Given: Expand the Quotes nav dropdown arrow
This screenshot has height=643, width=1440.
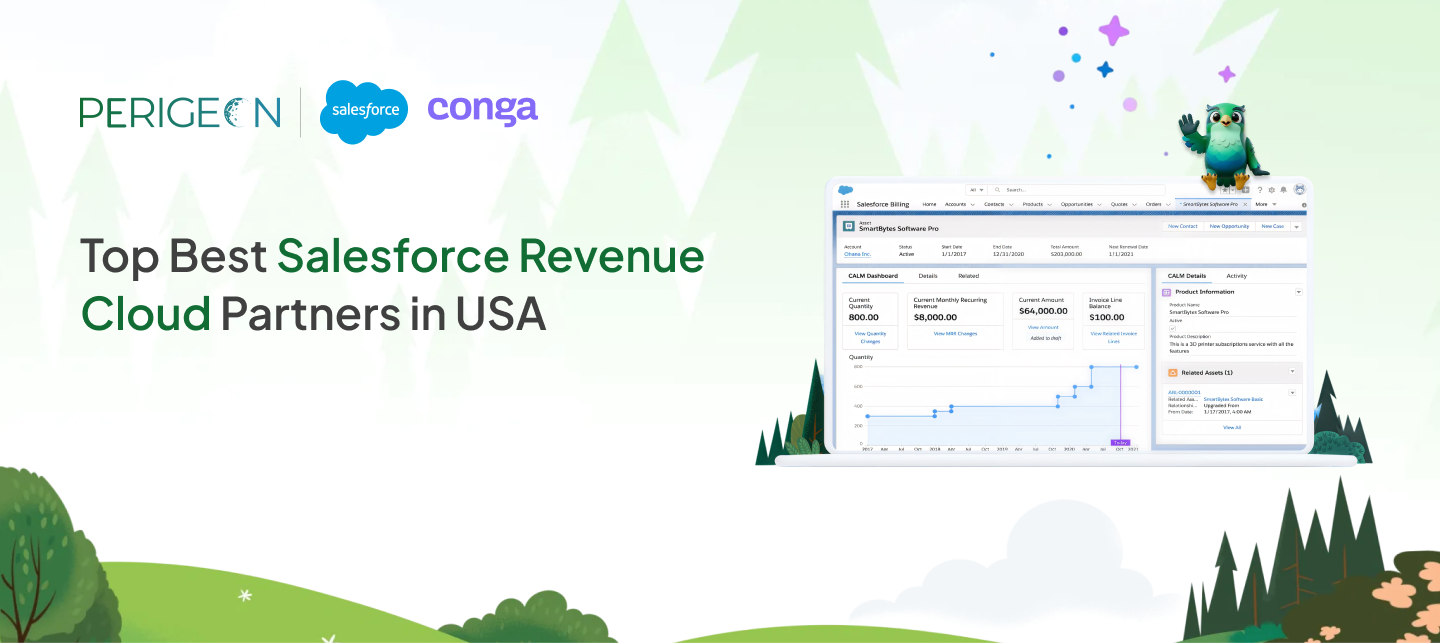Looking at the screenshot, I should click(1134, 204).
